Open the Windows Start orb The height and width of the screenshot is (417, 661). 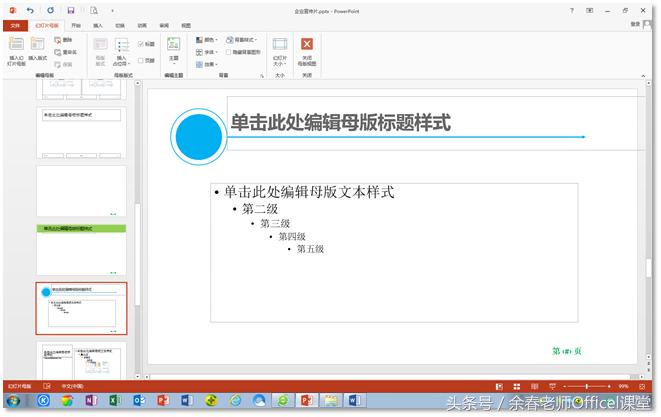point(13,401)
